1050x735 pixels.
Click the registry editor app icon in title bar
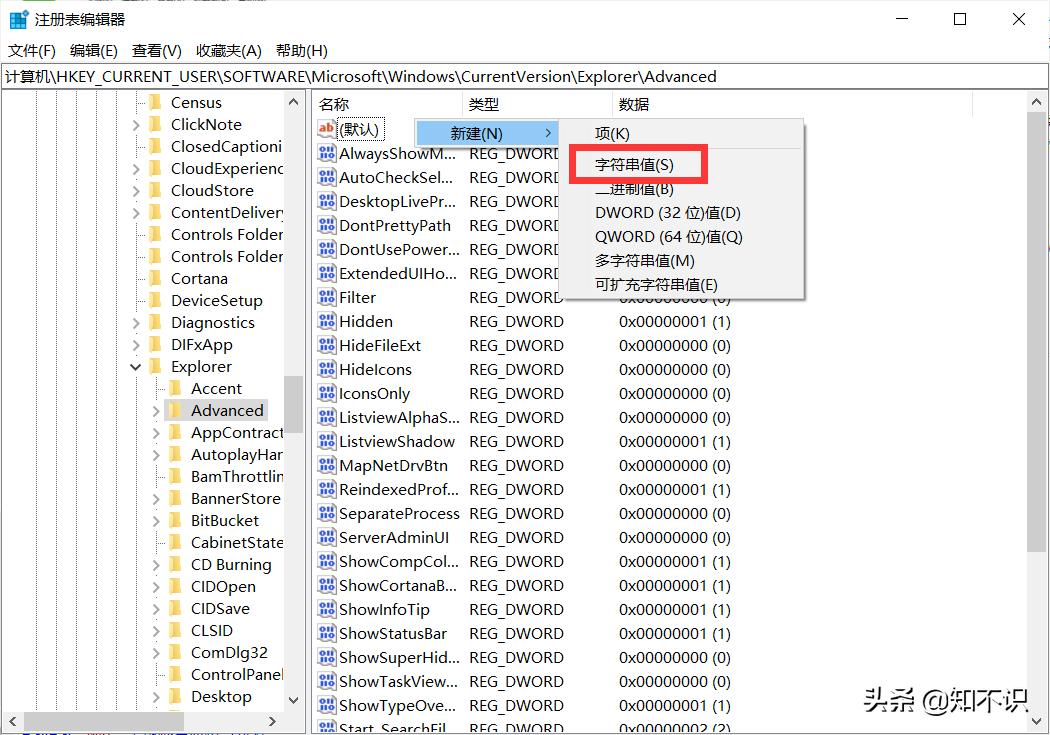[18, 19]
